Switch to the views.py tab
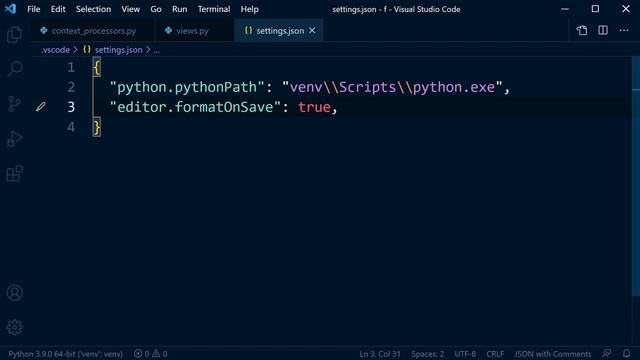Screen dimensions: 640x360 click(195, 31)
